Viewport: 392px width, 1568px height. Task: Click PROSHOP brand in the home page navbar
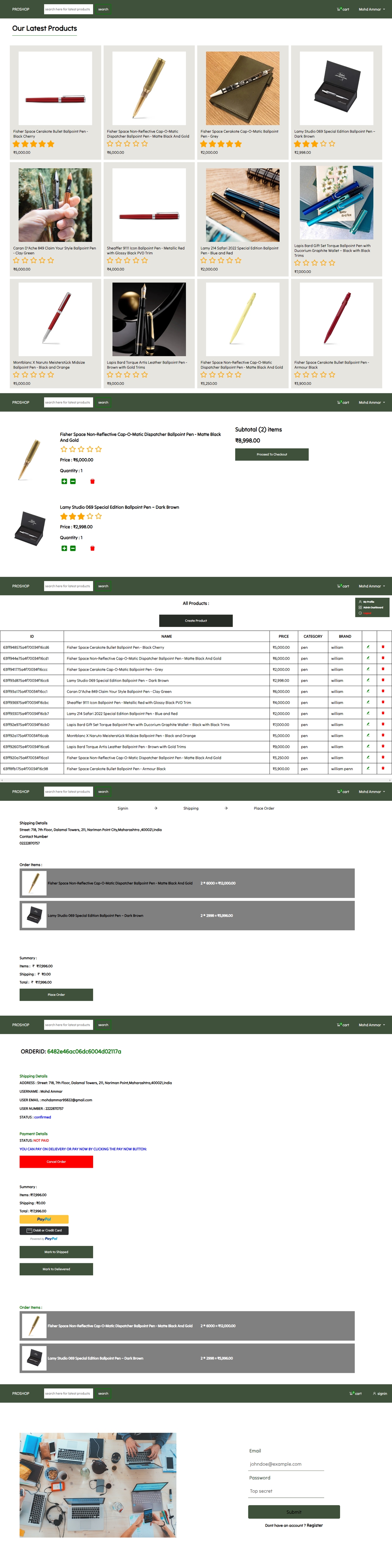pos(21,9)
